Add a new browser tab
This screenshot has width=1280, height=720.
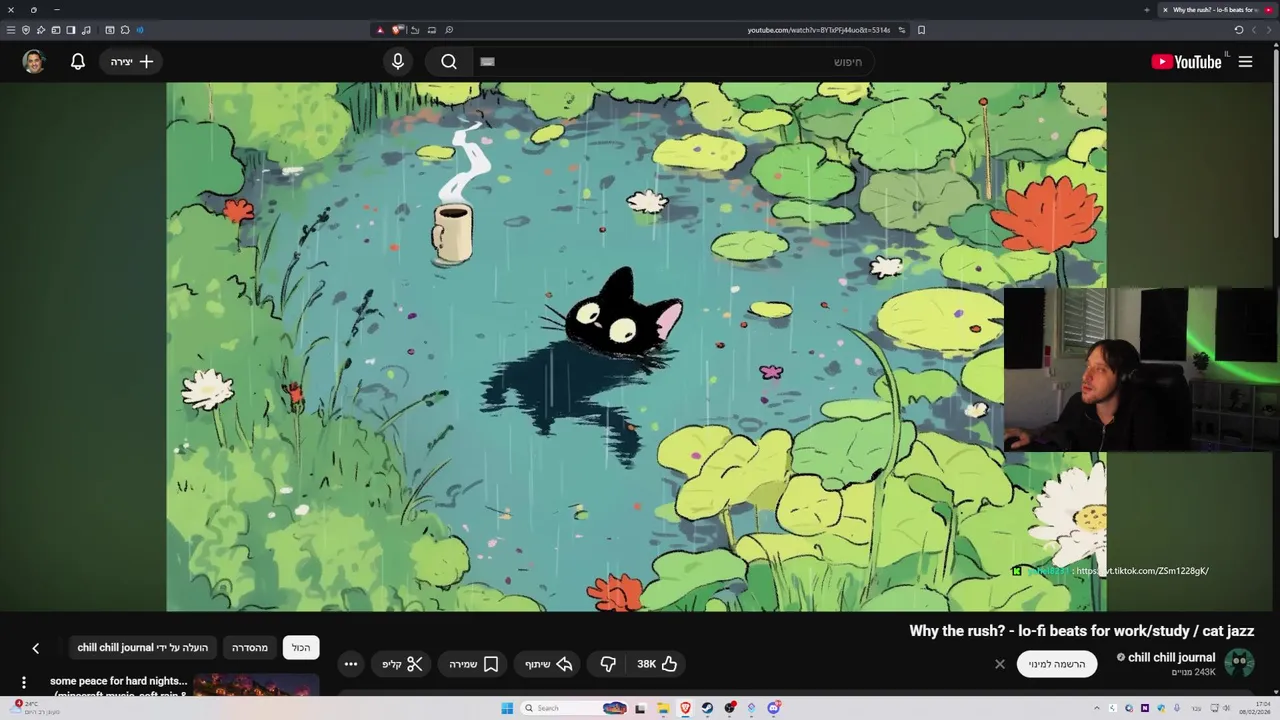[x=1146, y=10]
